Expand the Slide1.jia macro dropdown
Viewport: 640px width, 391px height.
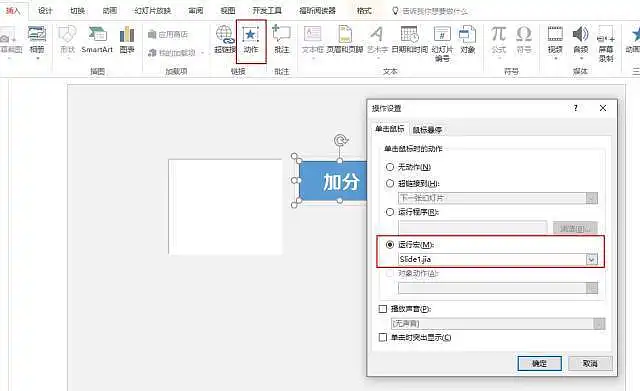pyautogui.click(x=592, y=260)
